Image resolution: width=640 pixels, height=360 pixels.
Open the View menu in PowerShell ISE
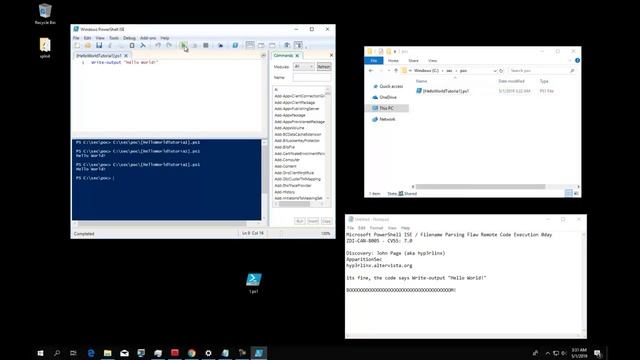point(100,38)
